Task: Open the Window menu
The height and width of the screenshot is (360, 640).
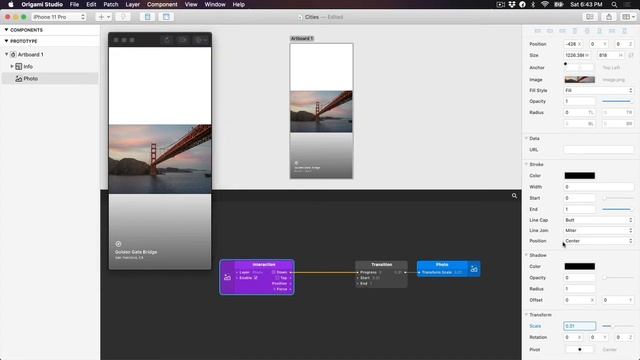Action: click(x=215, y=4)
